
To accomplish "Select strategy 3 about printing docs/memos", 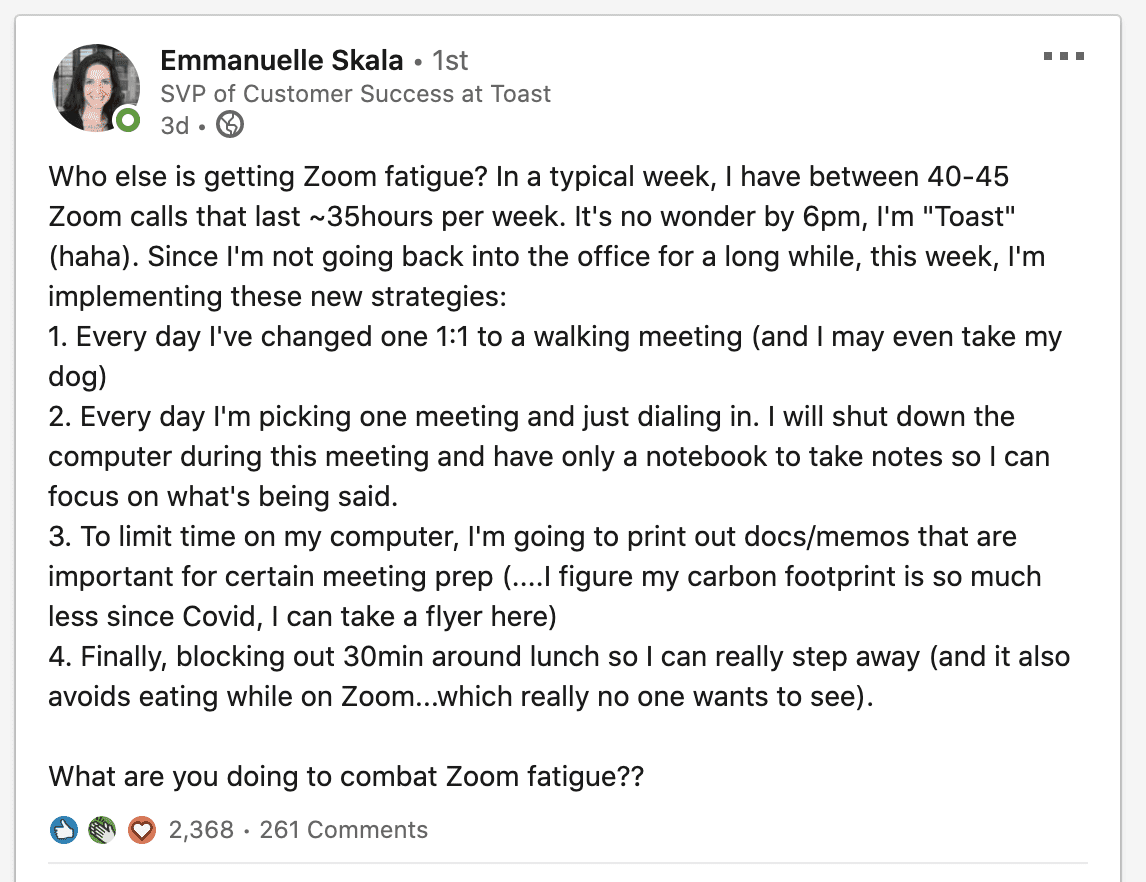I will [544, 577].
